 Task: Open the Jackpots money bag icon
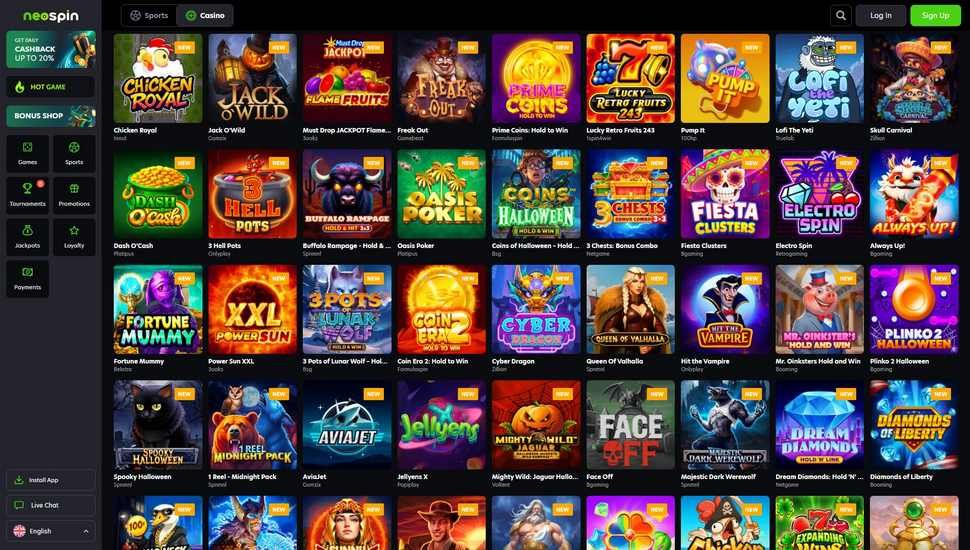(x=27, y=230)
